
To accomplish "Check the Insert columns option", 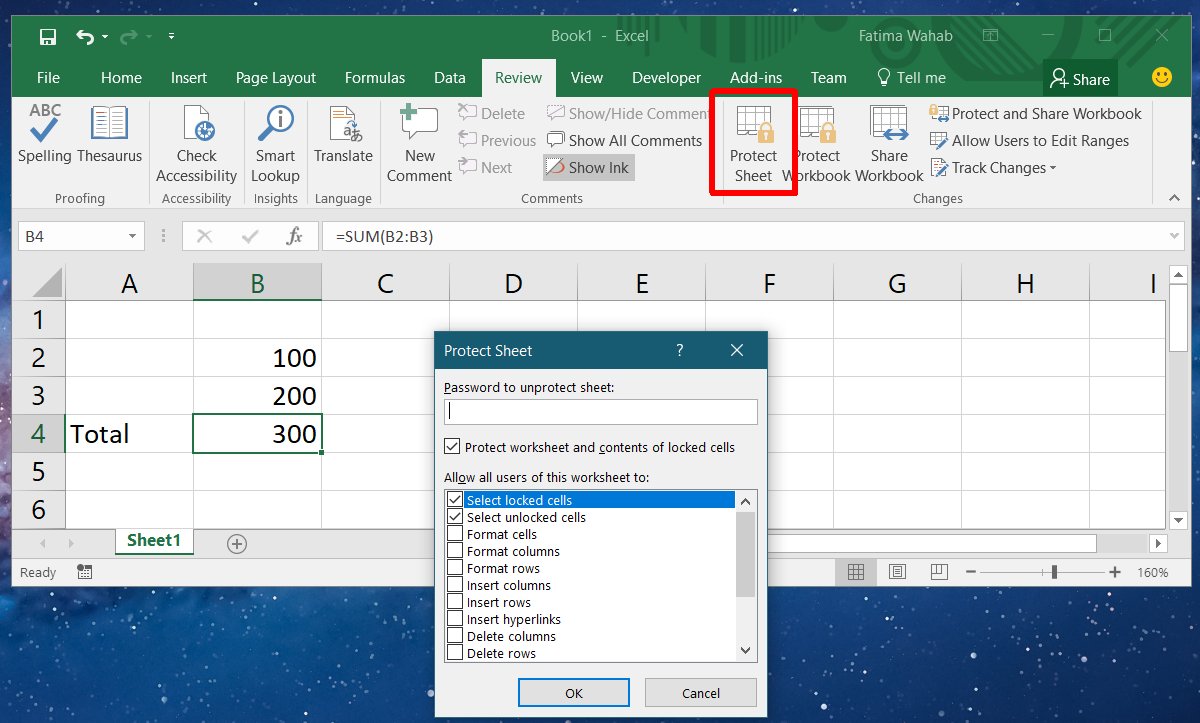I will coord(455,585).
